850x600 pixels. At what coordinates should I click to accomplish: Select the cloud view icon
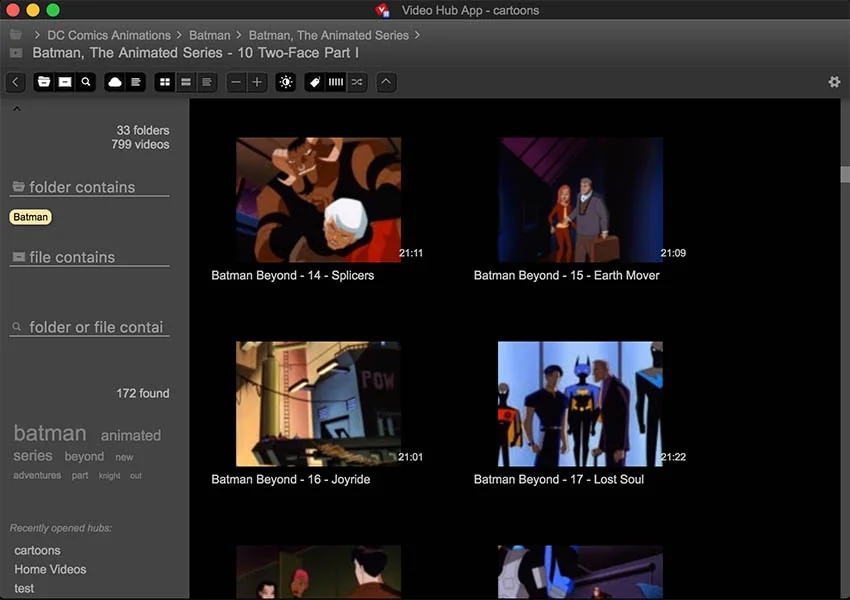coord(114,82)
